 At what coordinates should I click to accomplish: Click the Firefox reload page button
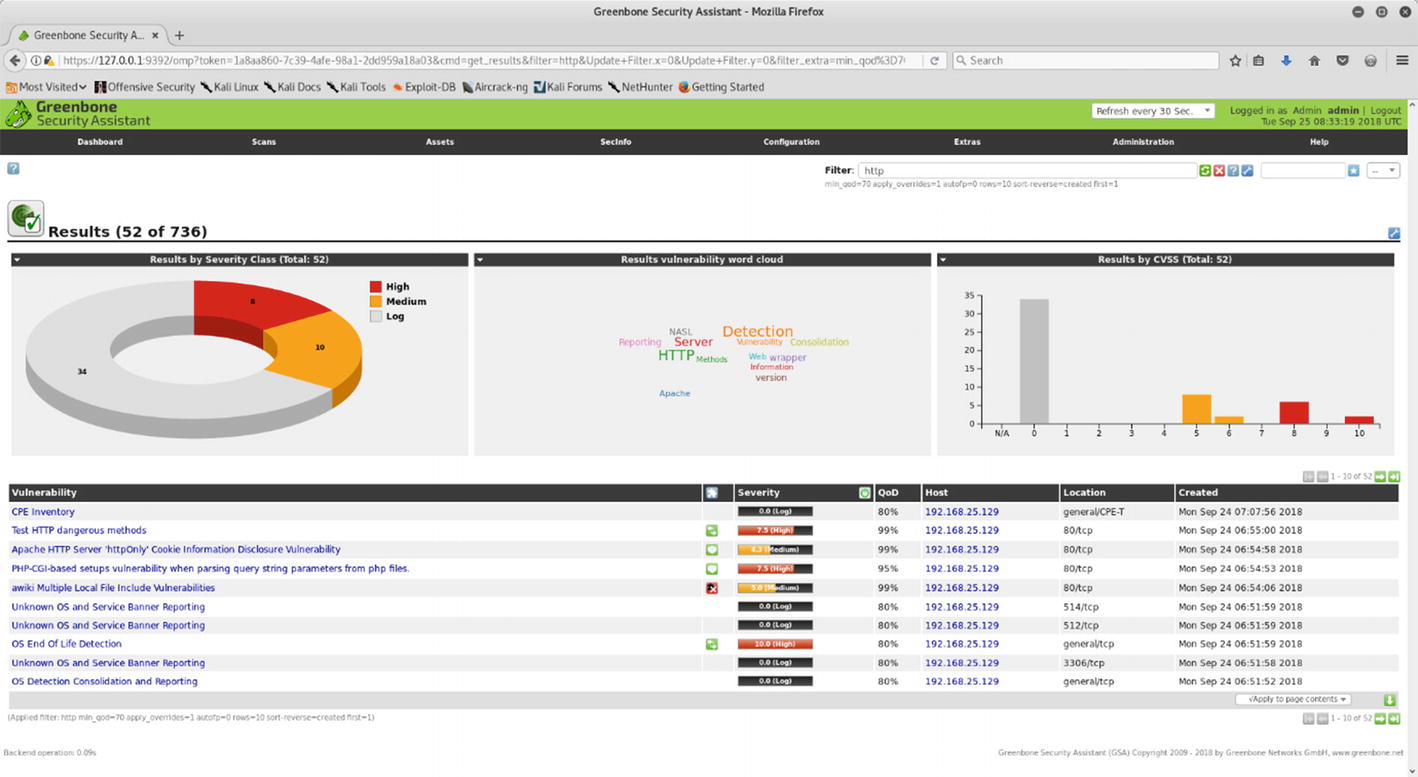point(934,61)
